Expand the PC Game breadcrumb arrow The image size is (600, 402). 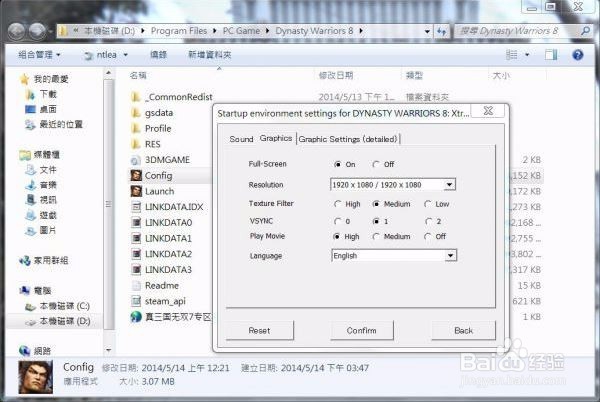267,31
